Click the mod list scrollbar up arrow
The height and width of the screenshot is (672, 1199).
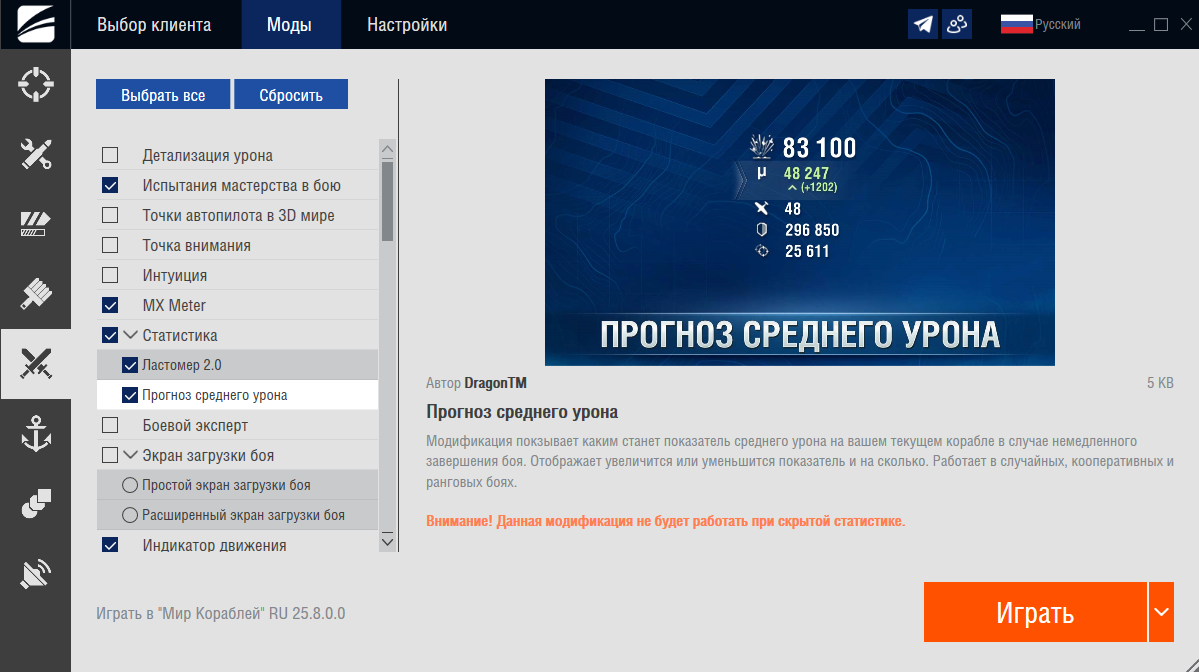(x=388, y=149)
